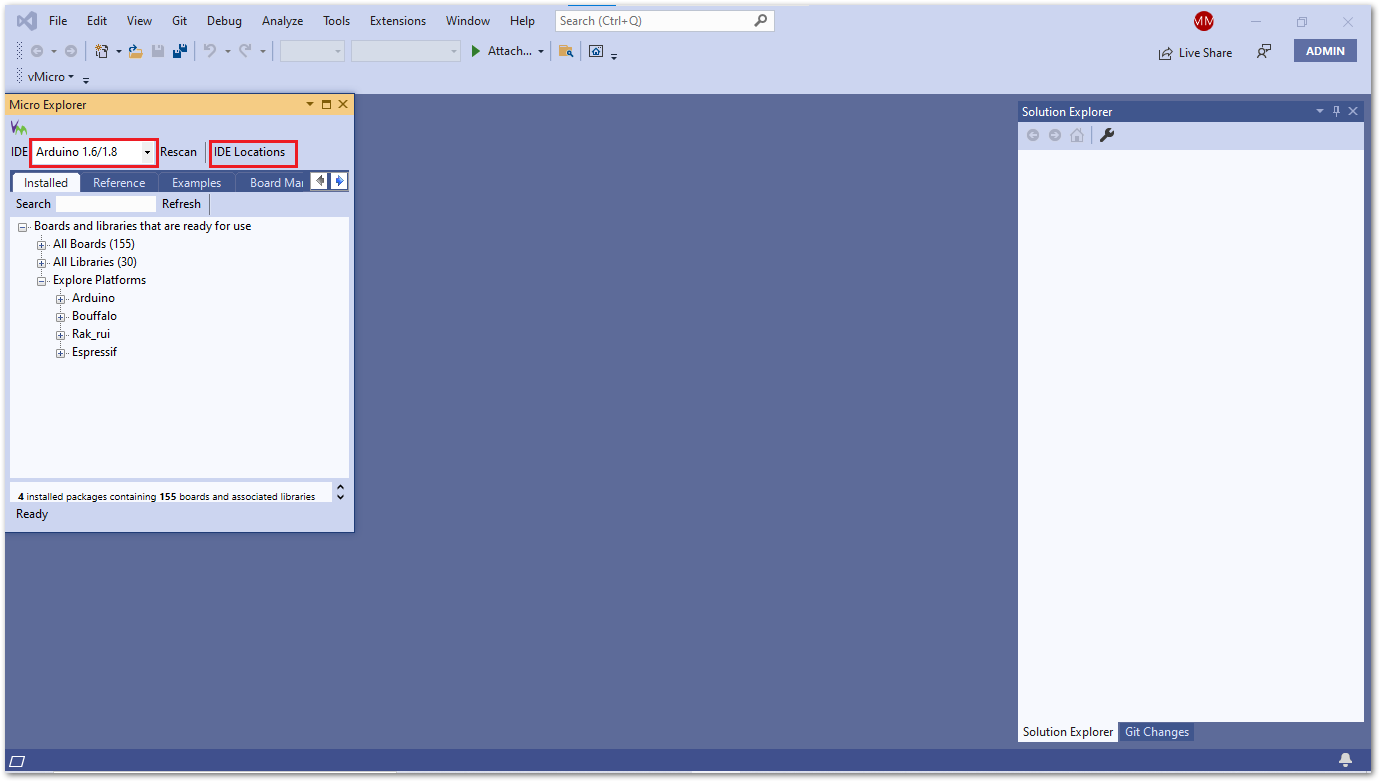Viewport: 1380px width, 782px height.
Task: Open the Solution Explorer window options dropdown
Action: pos(1320,111)
